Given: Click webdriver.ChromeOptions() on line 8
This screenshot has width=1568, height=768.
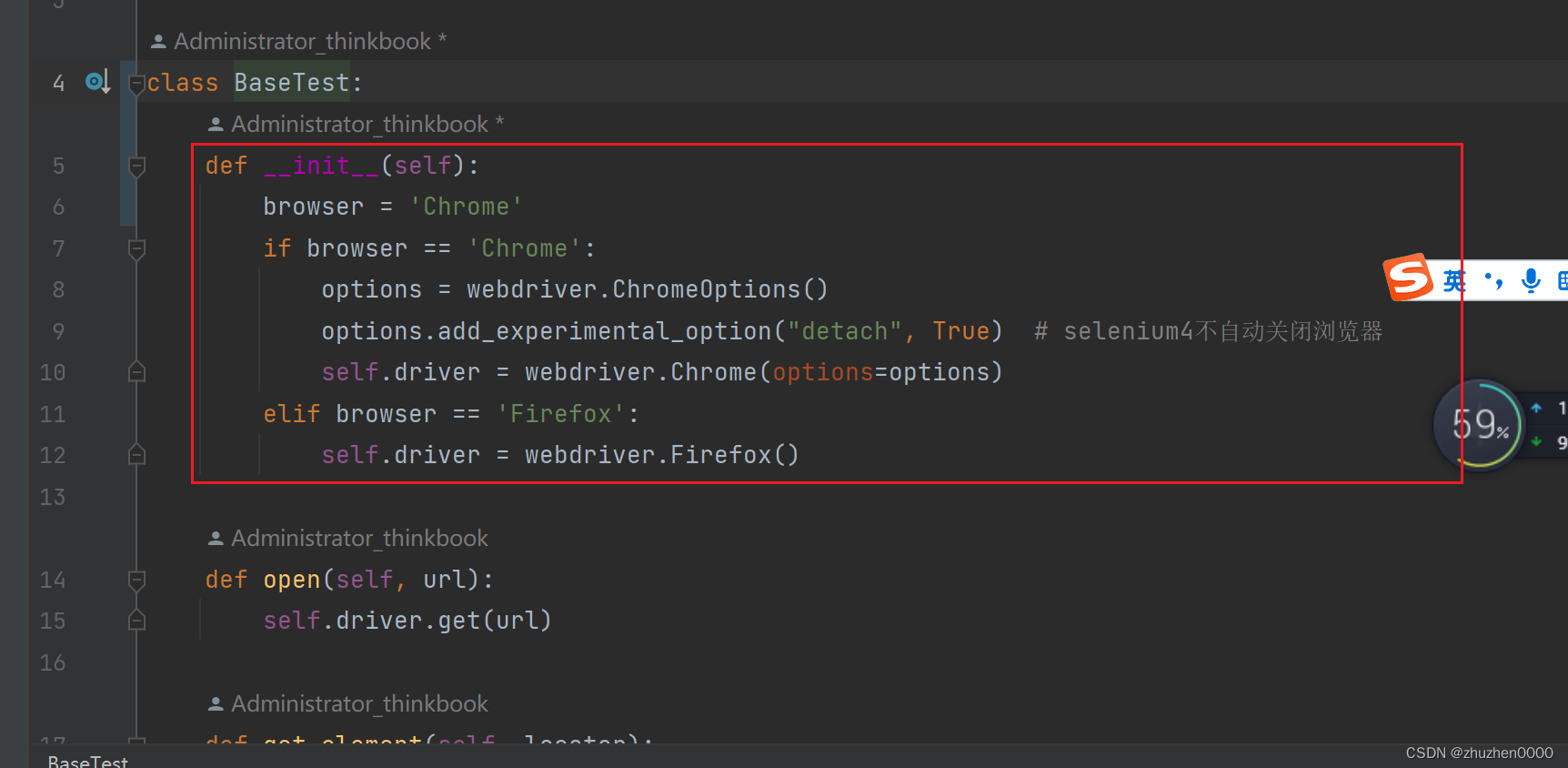Looking at the screenshot, I should click(648, 289).
